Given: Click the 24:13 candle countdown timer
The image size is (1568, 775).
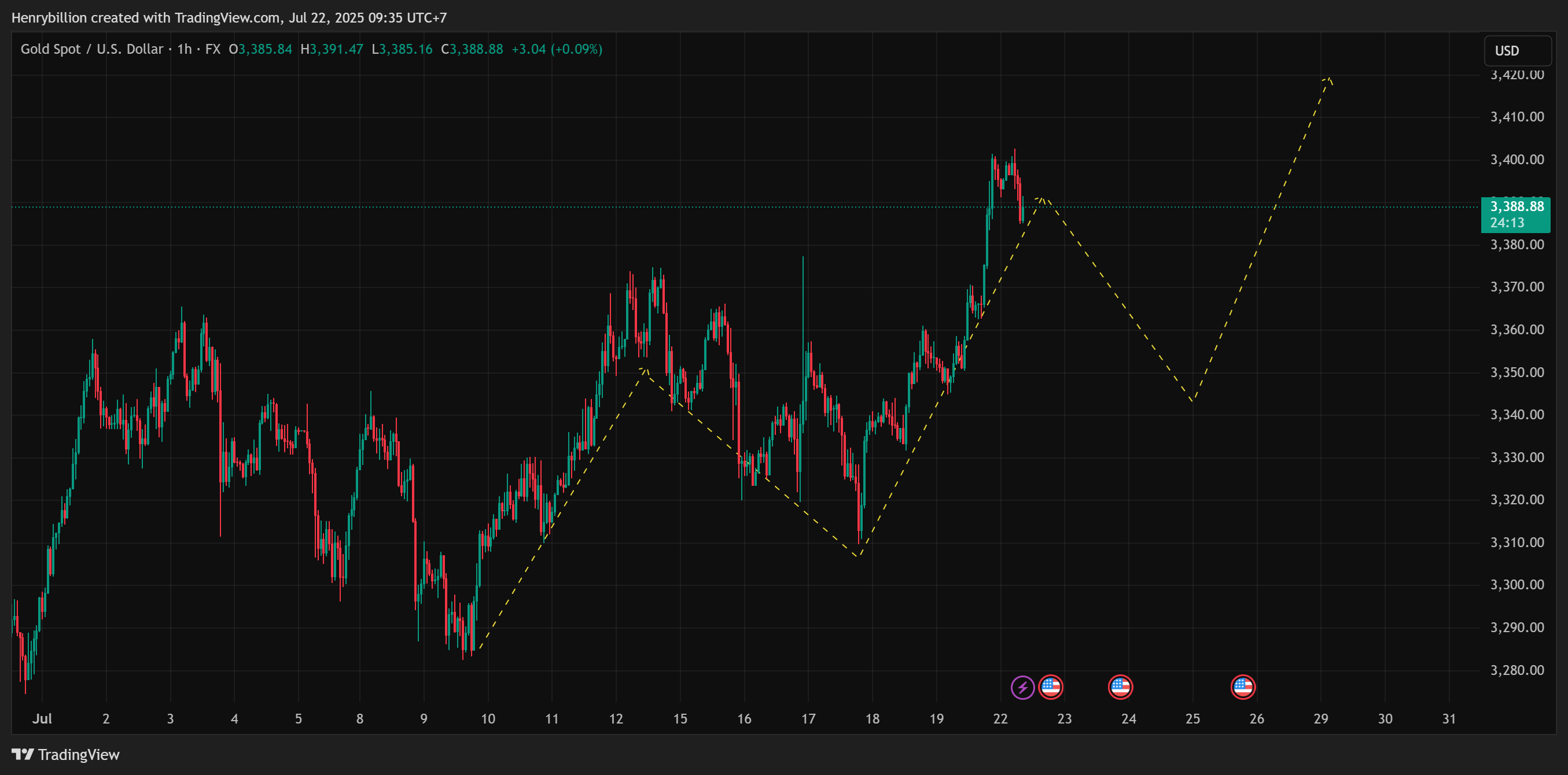Looking at the screenshot, I should point(1507,223).
